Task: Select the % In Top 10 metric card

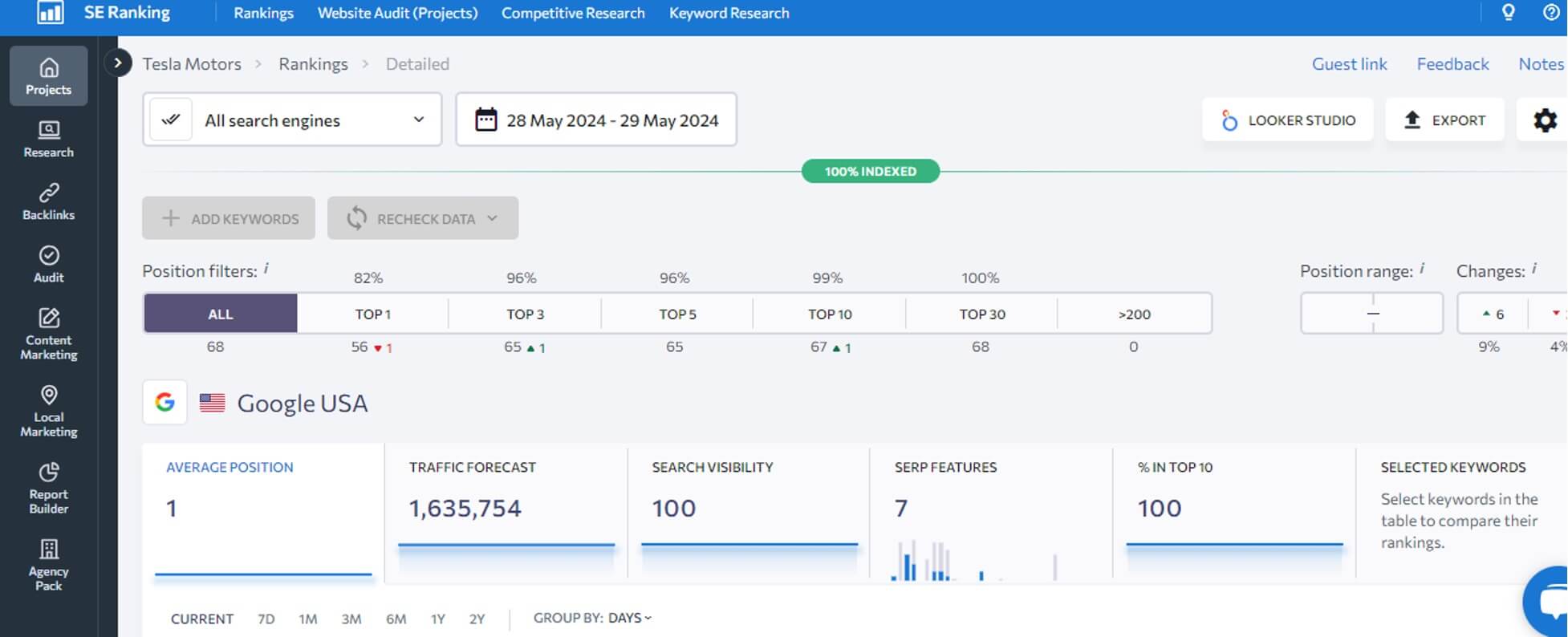Action: [1235, 513]
